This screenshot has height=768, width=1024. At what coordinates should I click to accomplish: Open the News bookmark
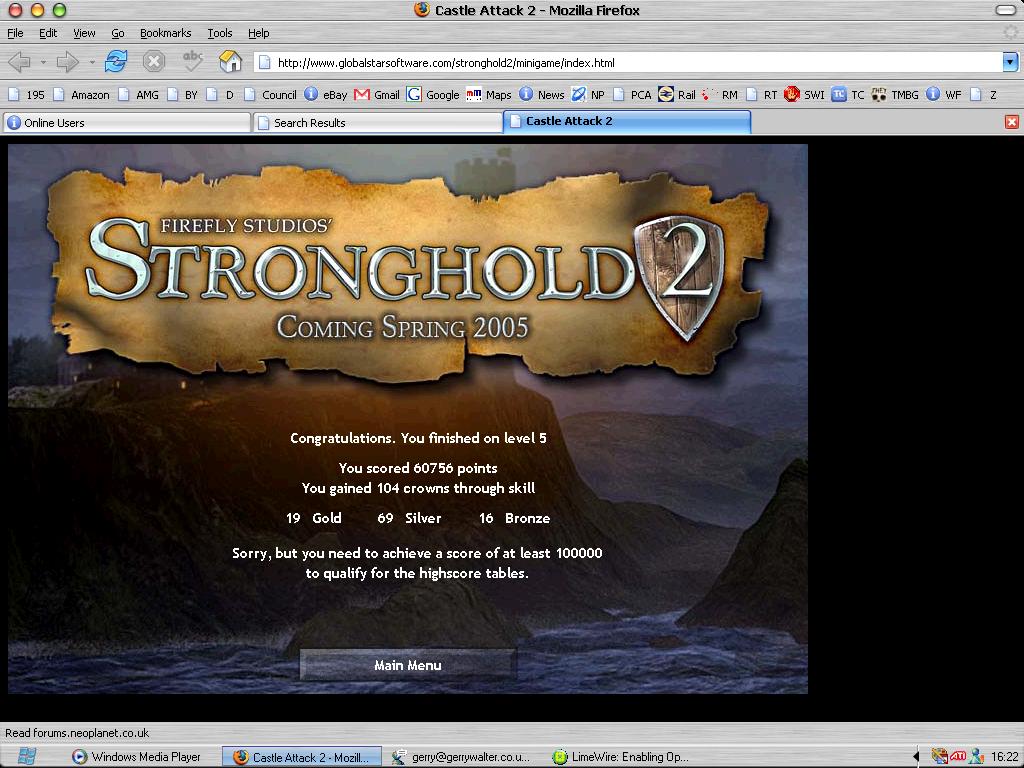pos(542,95)
